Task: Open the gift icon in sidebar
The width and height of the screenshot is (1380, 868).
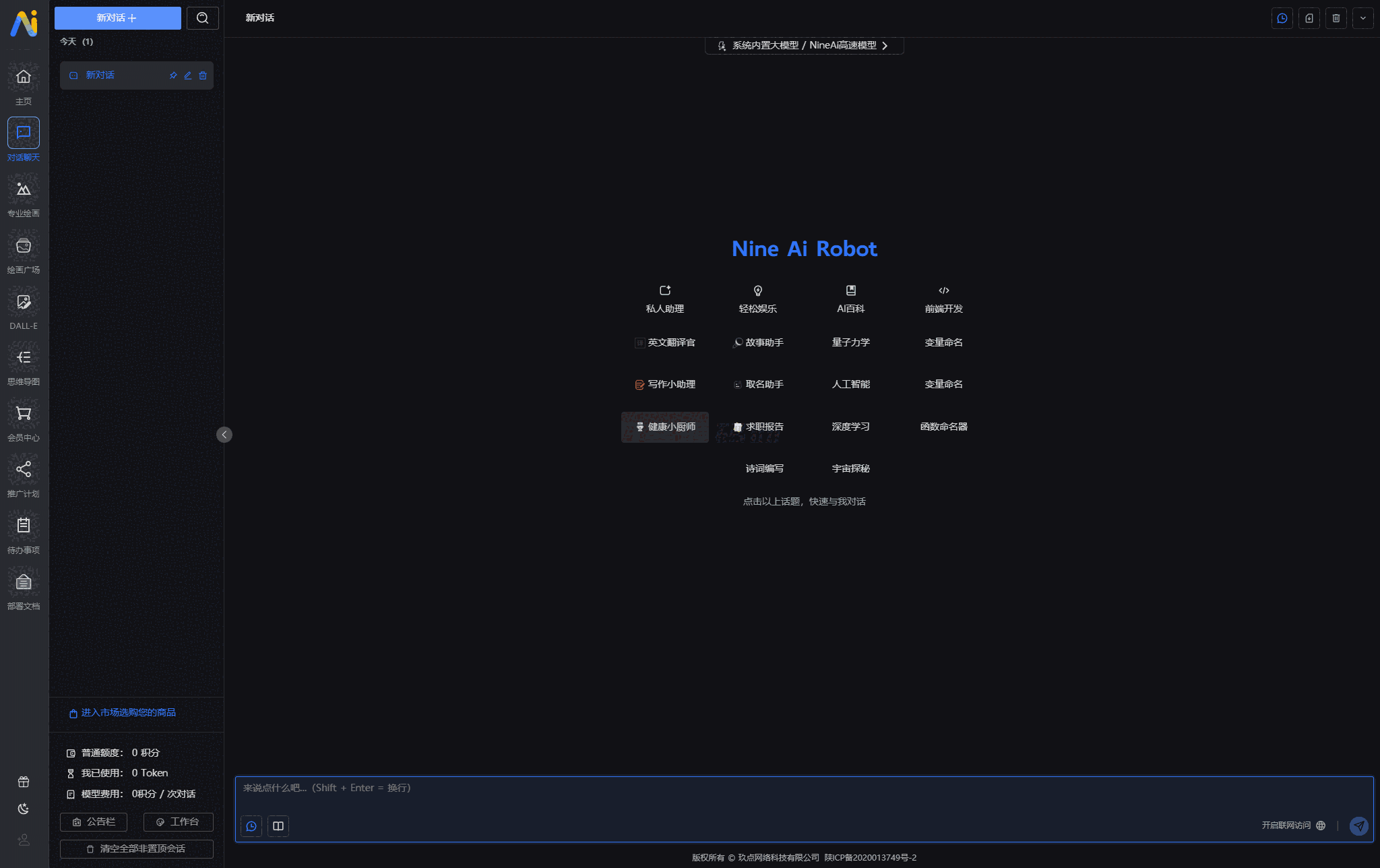Action: pos(24,782)
